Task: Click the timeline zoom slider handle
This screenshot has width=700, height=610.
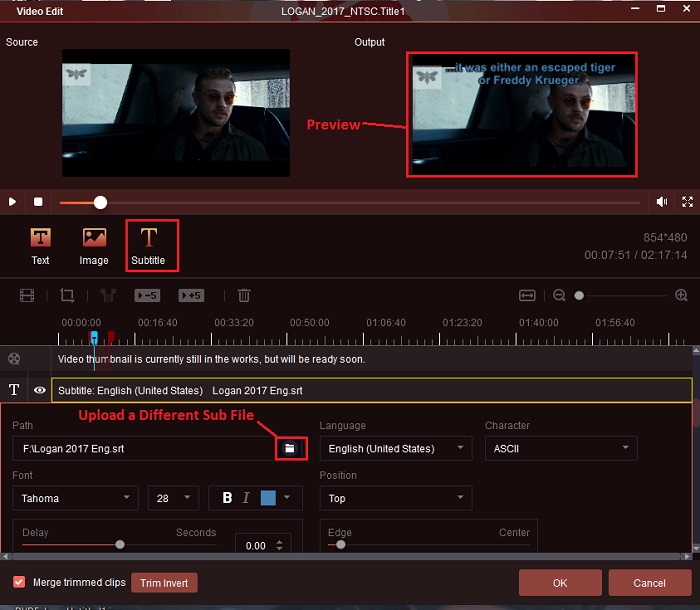Action: tap(579, 296)
